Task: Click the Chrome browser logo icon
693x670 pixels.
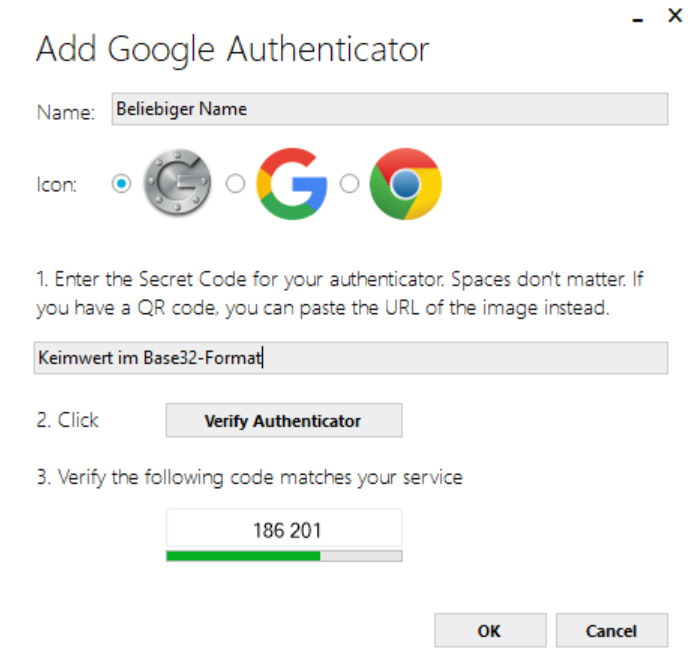Action: (405, 184)
